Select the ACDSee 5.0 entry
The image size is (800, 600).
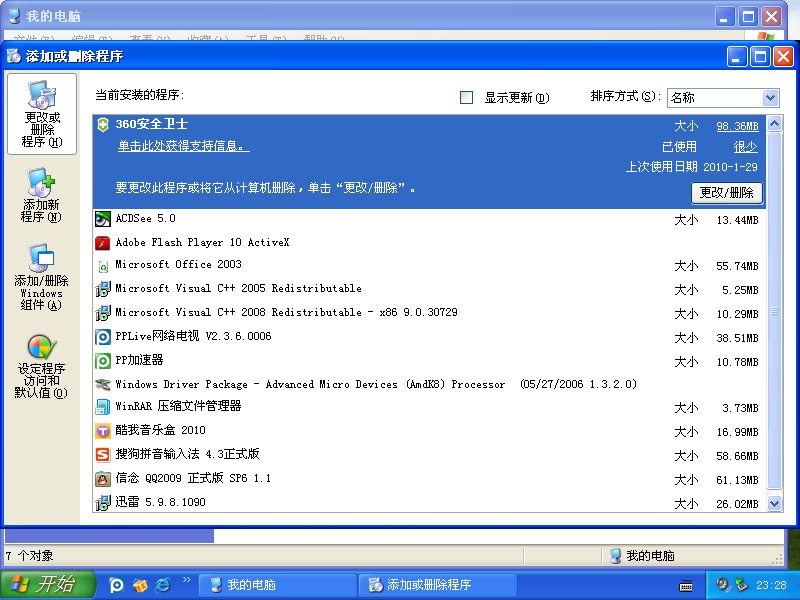429,219
